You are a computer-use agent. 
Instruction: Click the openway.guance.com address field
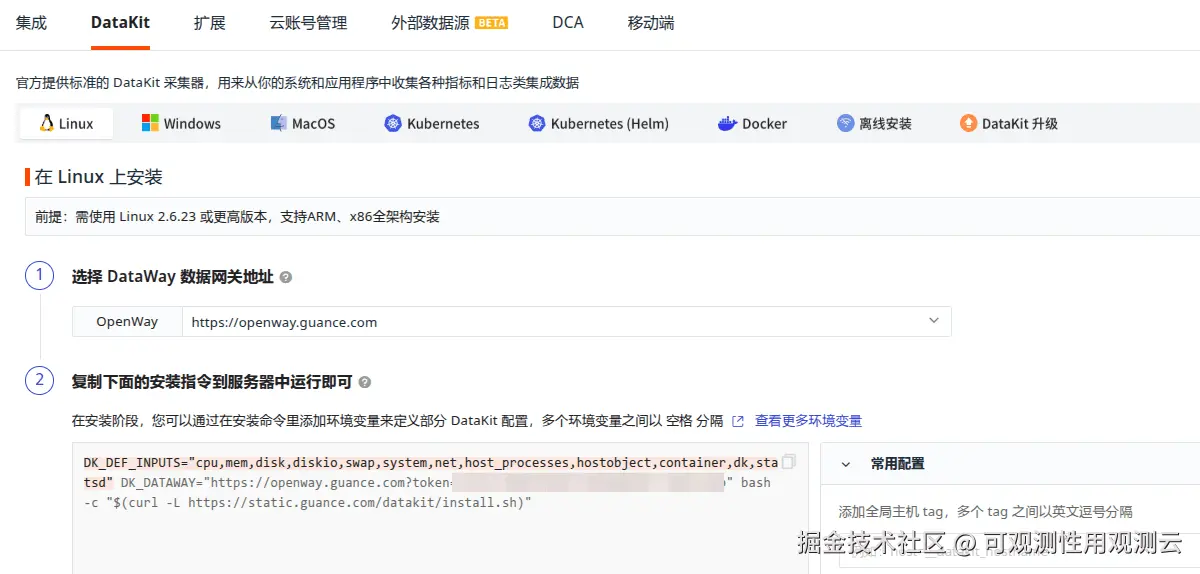(x=566, y=322)
